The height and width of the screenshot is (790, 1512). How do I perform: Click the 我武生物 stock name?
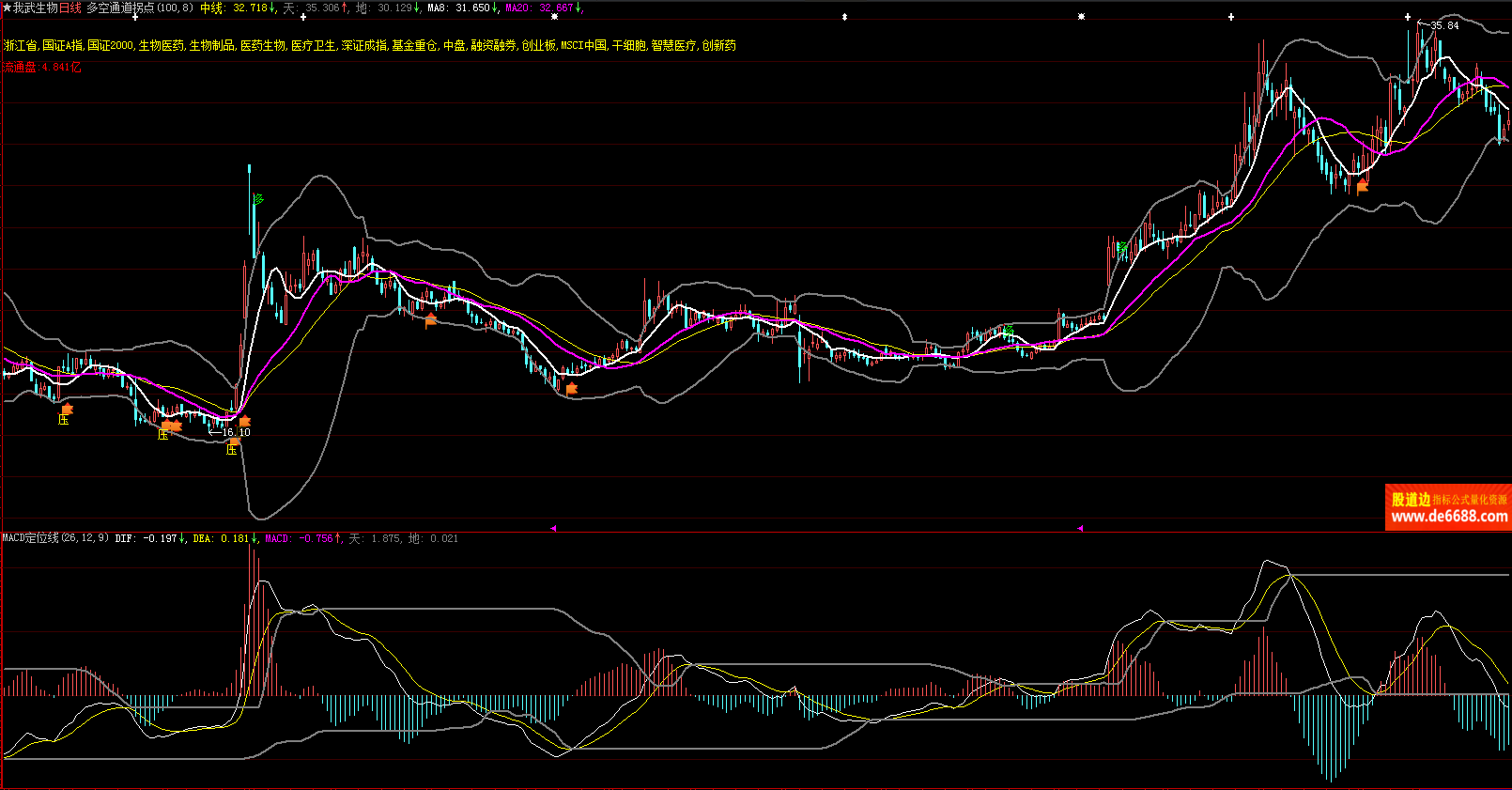click(x=36, y=8)
